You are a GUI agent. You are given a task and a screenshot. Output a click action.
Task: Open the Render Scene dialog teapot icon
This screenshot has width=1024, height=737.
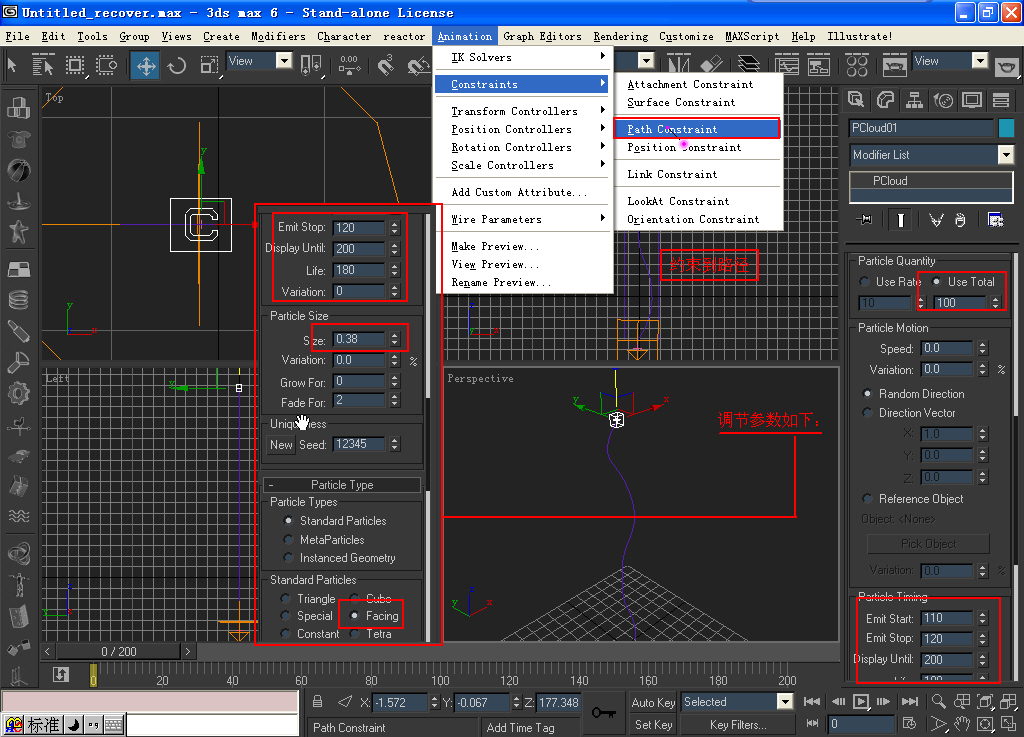pos(894,65)
